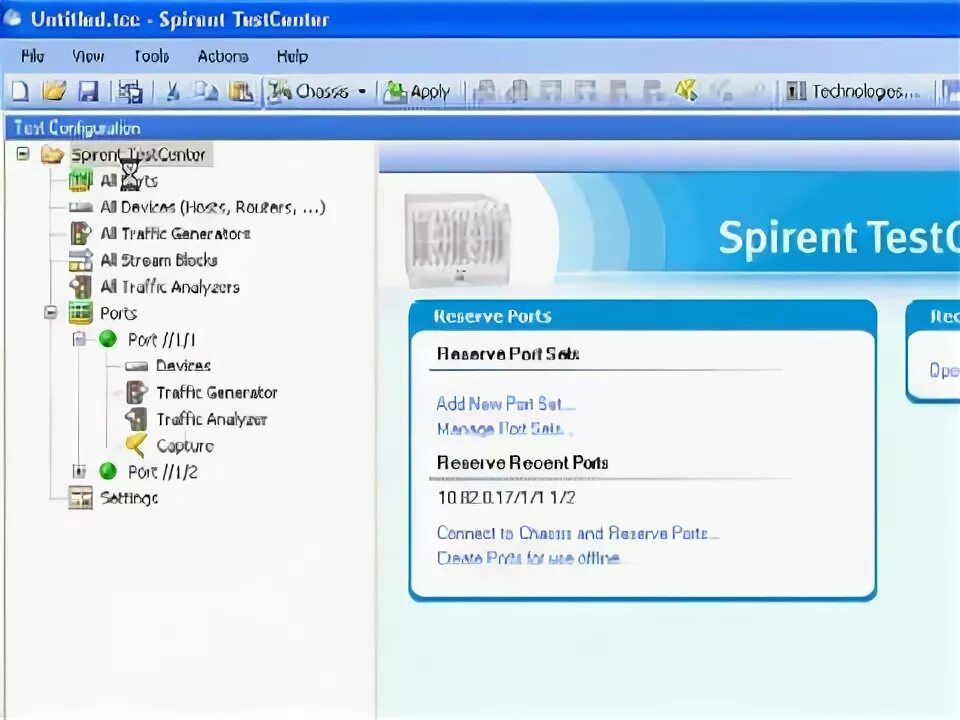The width and height of the screenshot is (960, 720).
Task: Click the All Traffic Generators icon
Action: coord(80,233)
